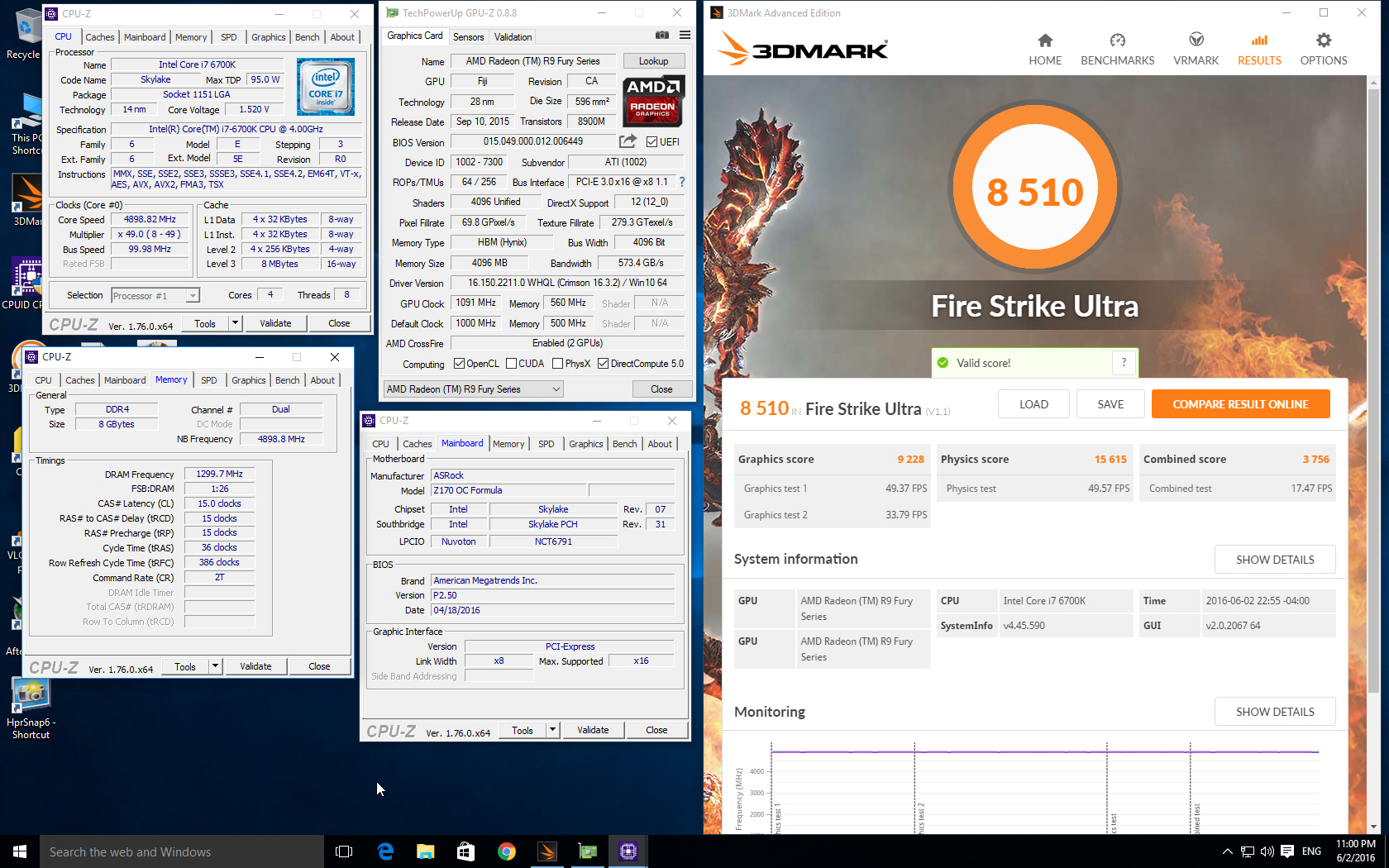Click the Core Speed value 4898.82 MHz
Screen dimensions: 1389x868
pyautogui.click(x=150, y=220)
